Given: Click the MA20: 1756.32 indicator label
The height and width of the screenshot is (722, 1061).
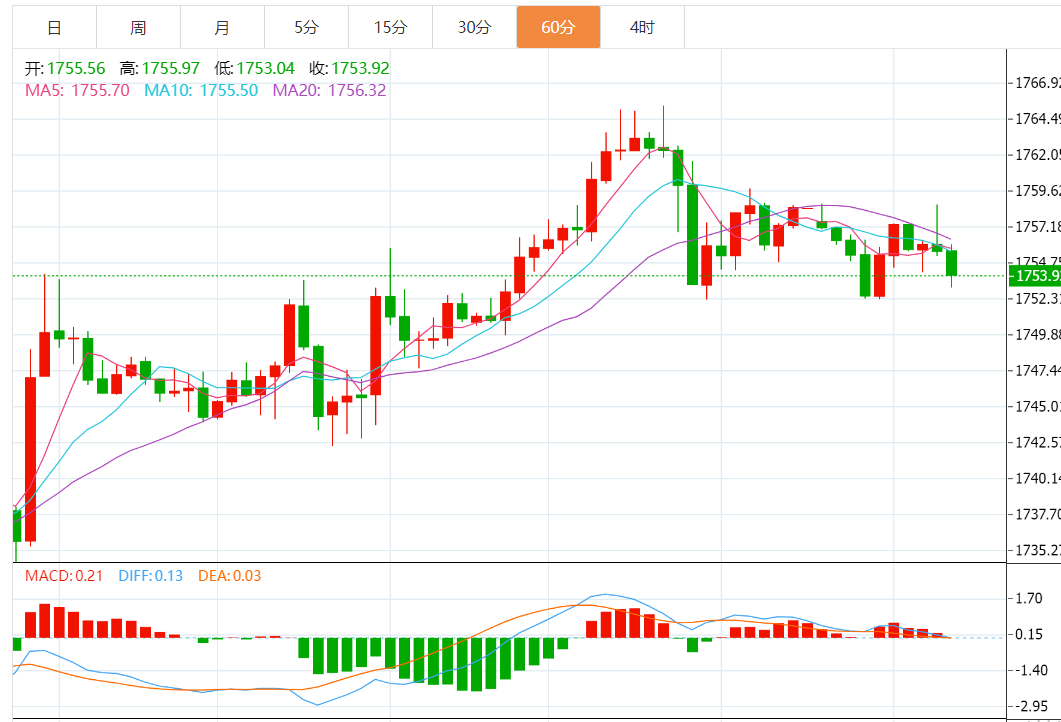Looking at the screenshot, I should click(330, 90).
